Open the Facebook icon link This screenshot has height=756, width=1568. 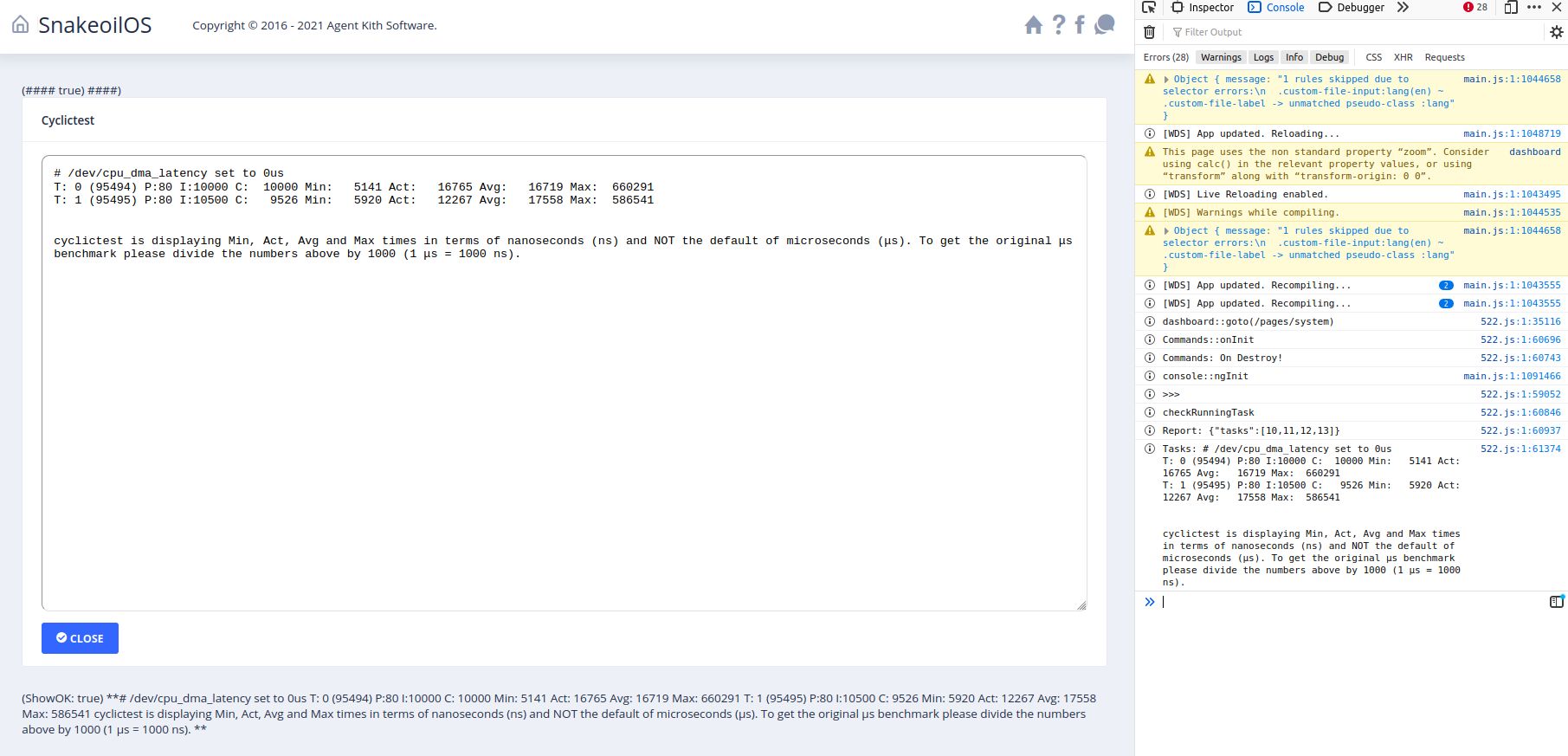[1080, 25]
